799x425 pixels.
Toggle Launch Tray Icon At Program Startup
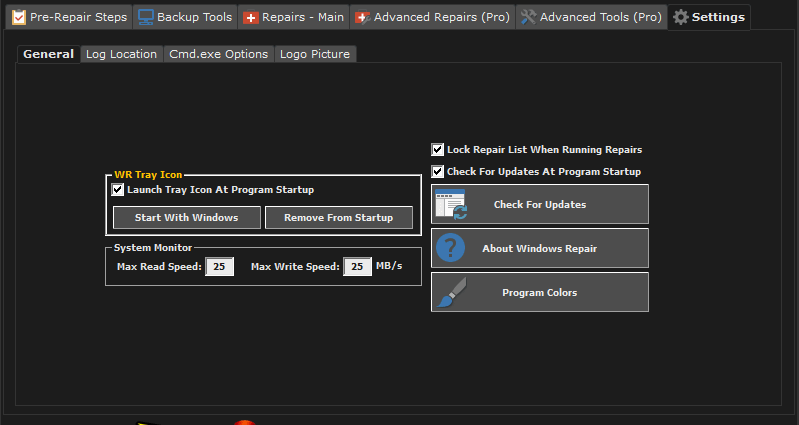118,190
